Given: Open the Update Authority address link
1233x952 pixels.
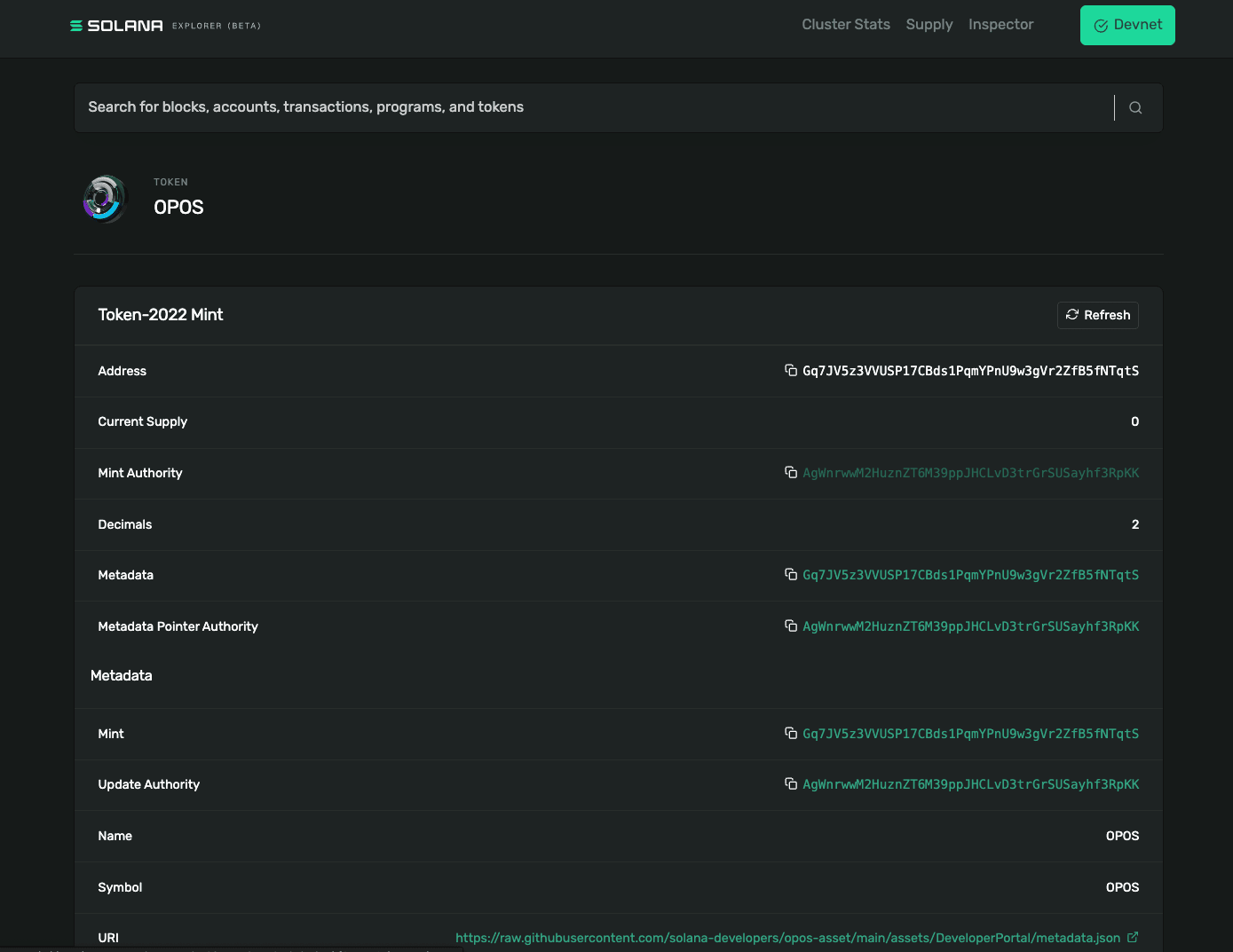Looking at the screenshot, I should tap(970, 784).
